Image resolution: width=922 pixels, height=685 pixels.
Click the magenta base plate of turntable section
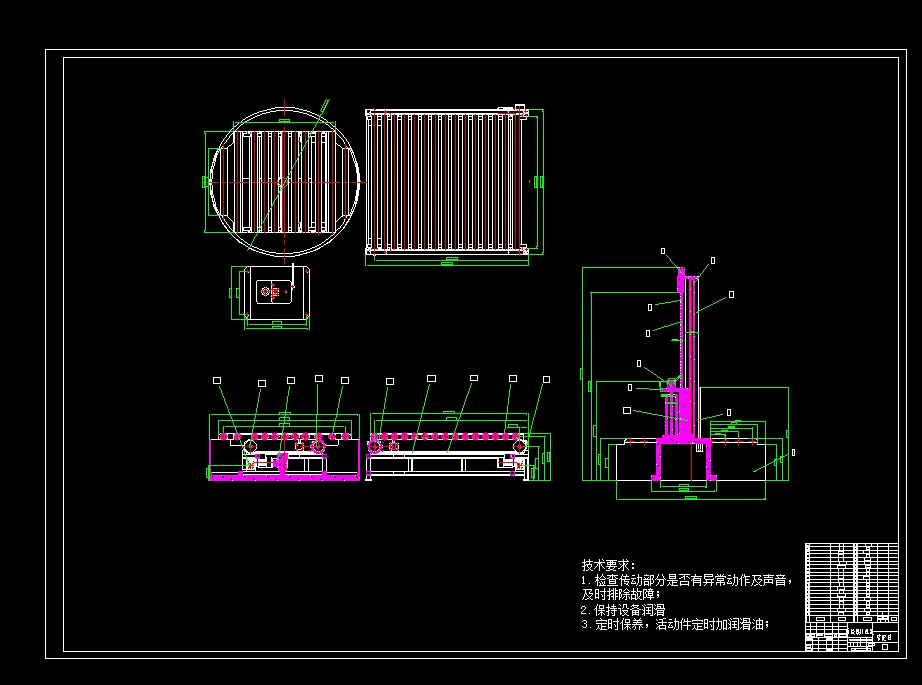pos(285,477)
